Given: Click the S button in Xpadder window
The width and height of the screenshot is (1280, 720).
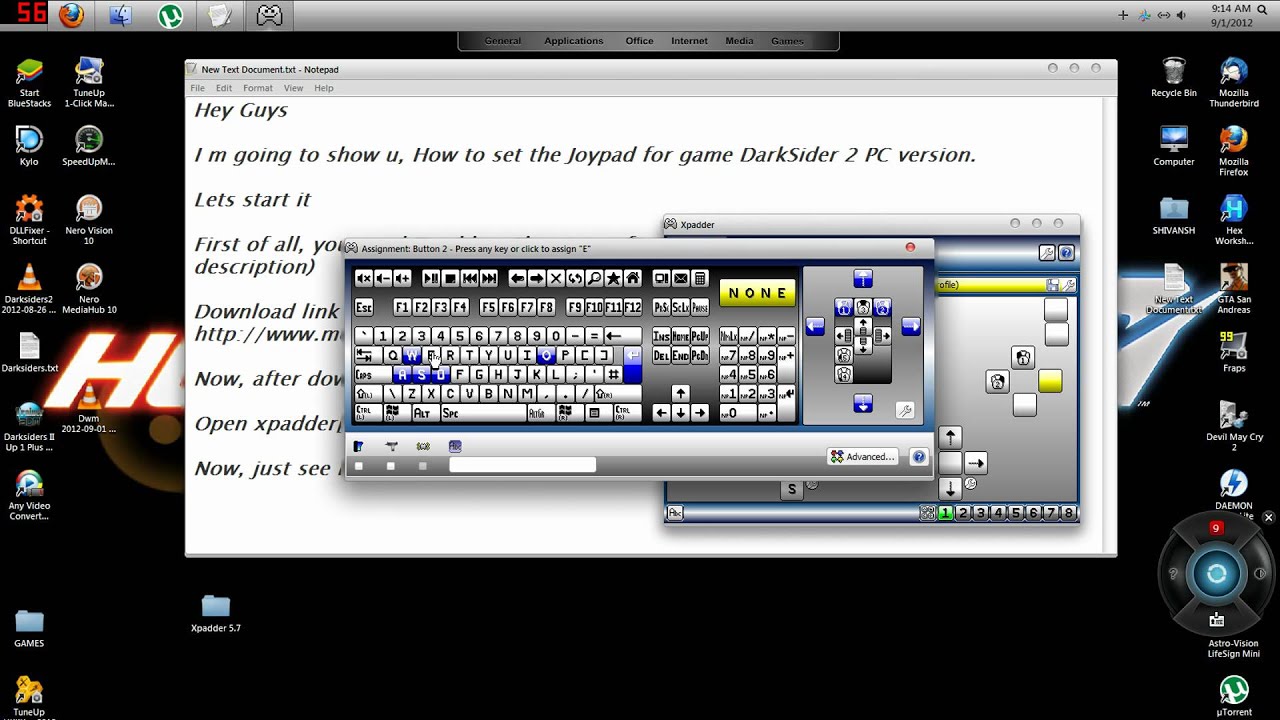Looking at the screenshot, I should 792,489.
